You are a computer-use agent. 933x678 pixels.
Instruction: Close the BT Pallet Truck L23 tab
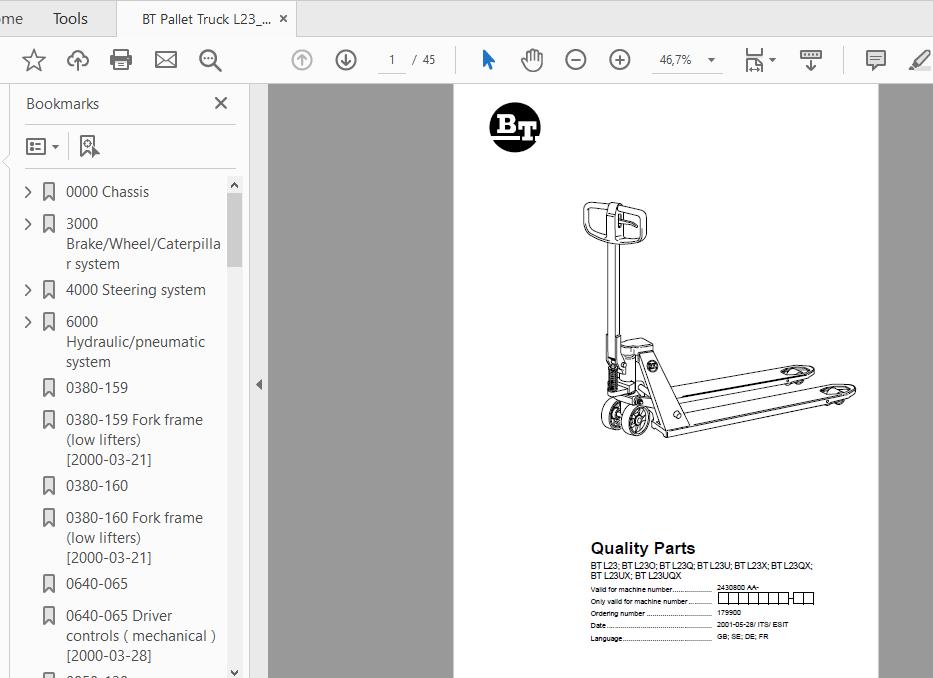pos(283,19)
